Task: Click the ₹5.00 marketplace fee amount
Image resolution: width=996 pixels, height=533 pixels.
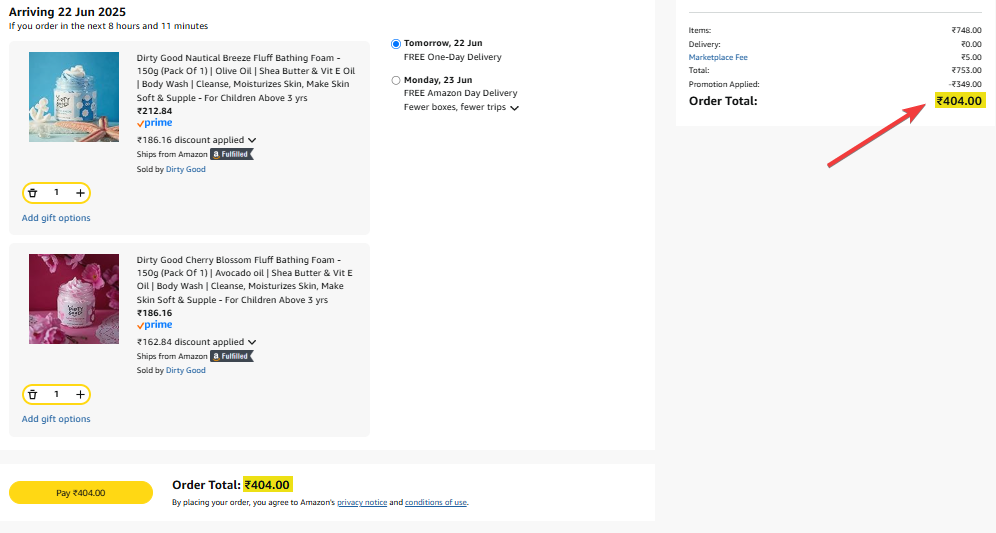Action: [x=971, y=57]
